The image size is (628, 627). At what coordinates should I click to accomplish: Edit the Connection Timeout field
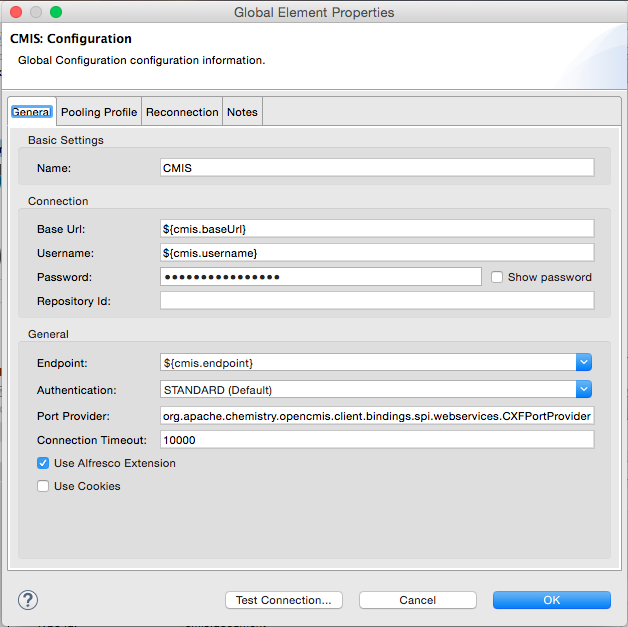point(377,440)
